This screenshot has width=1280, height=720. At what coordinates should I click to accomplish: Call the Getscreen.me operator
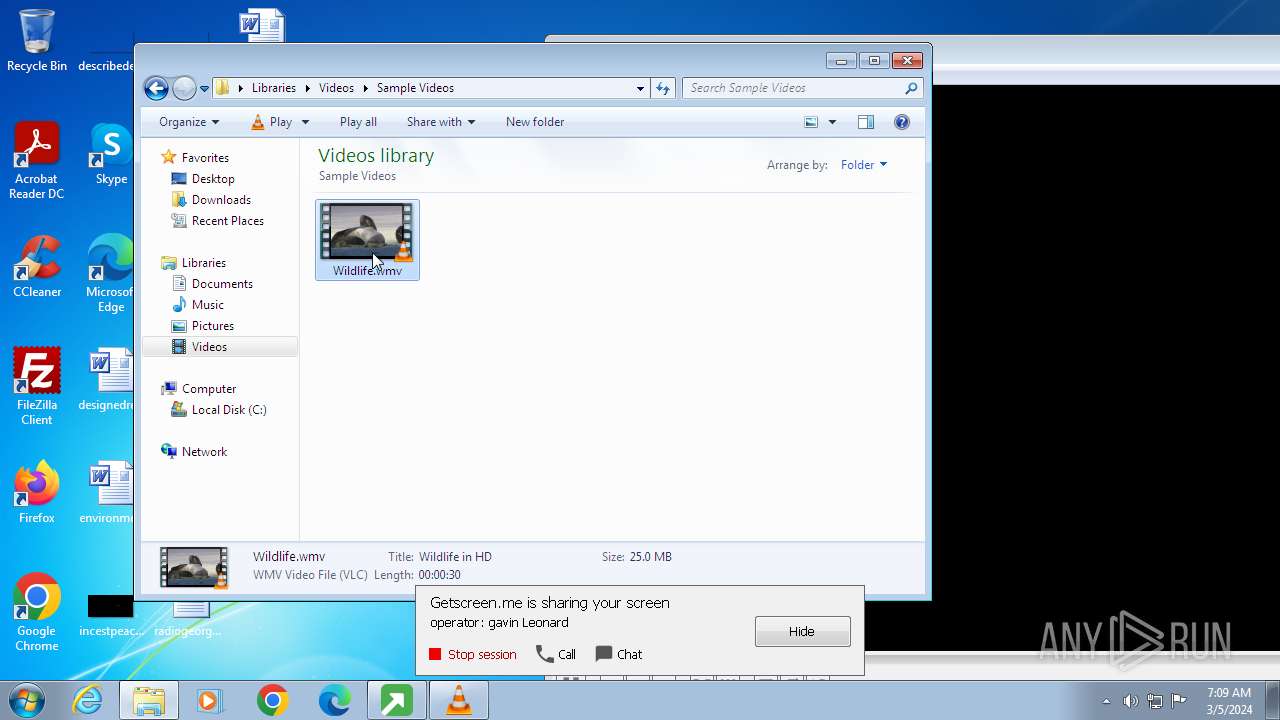pyautogui.click(x=556, y=654)
